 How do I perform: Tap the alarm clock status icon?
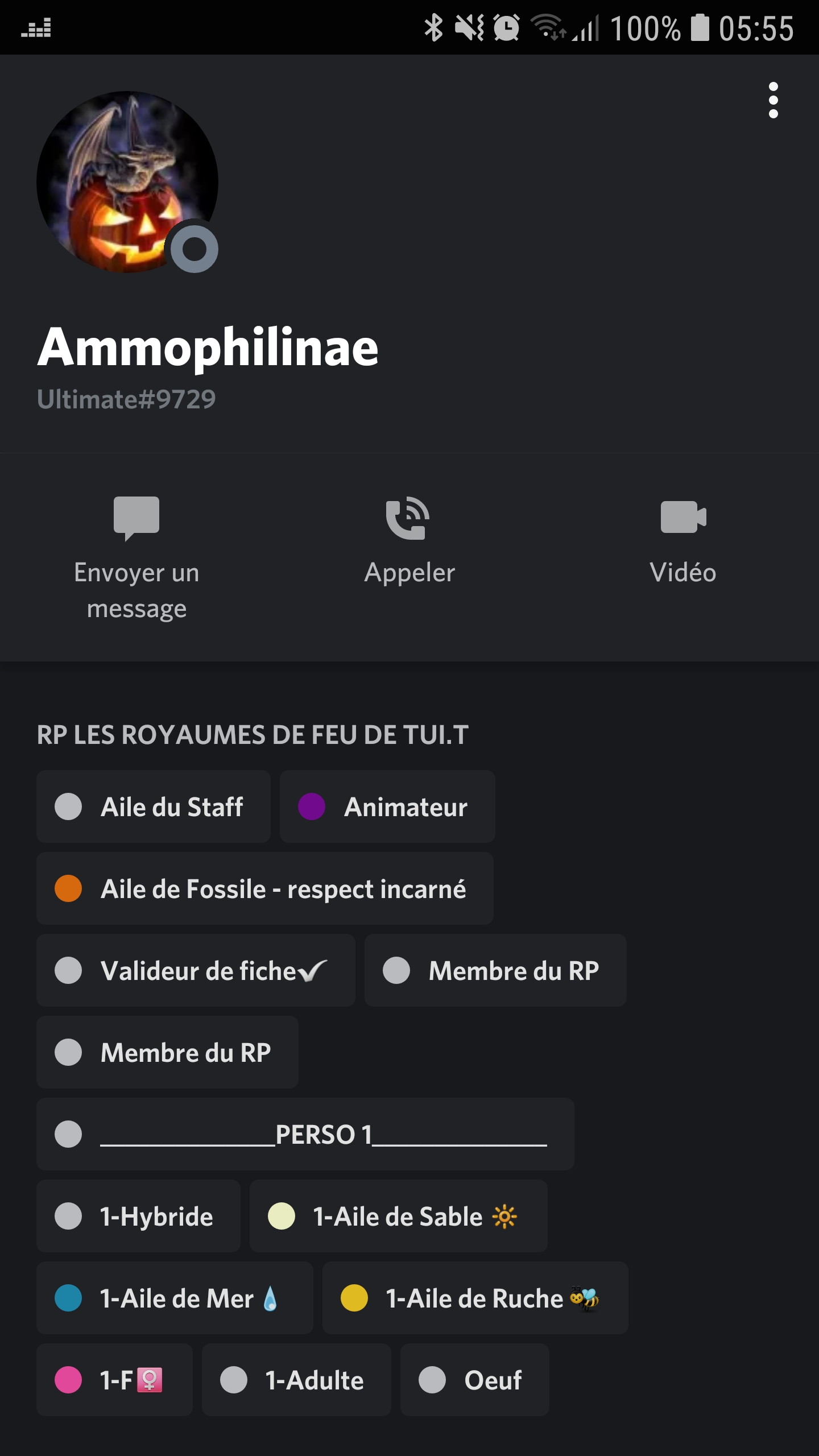point(506,27)
